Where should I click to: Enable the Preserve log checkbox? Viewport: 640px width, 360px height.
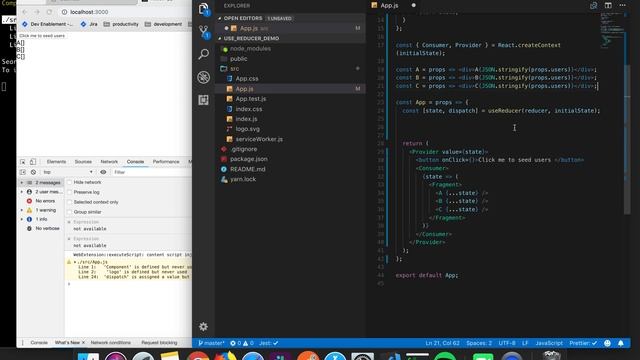[x=69, y=192]
